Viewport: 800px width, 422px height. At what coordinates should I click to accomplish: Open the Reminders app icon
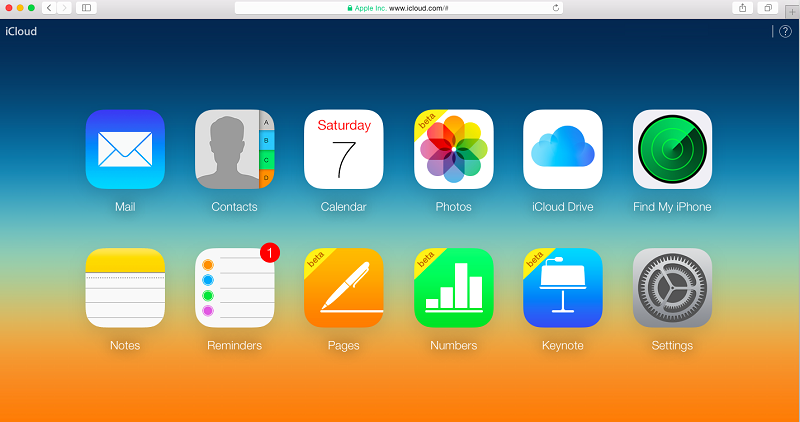pyautogui.click(x=235, y=288)
